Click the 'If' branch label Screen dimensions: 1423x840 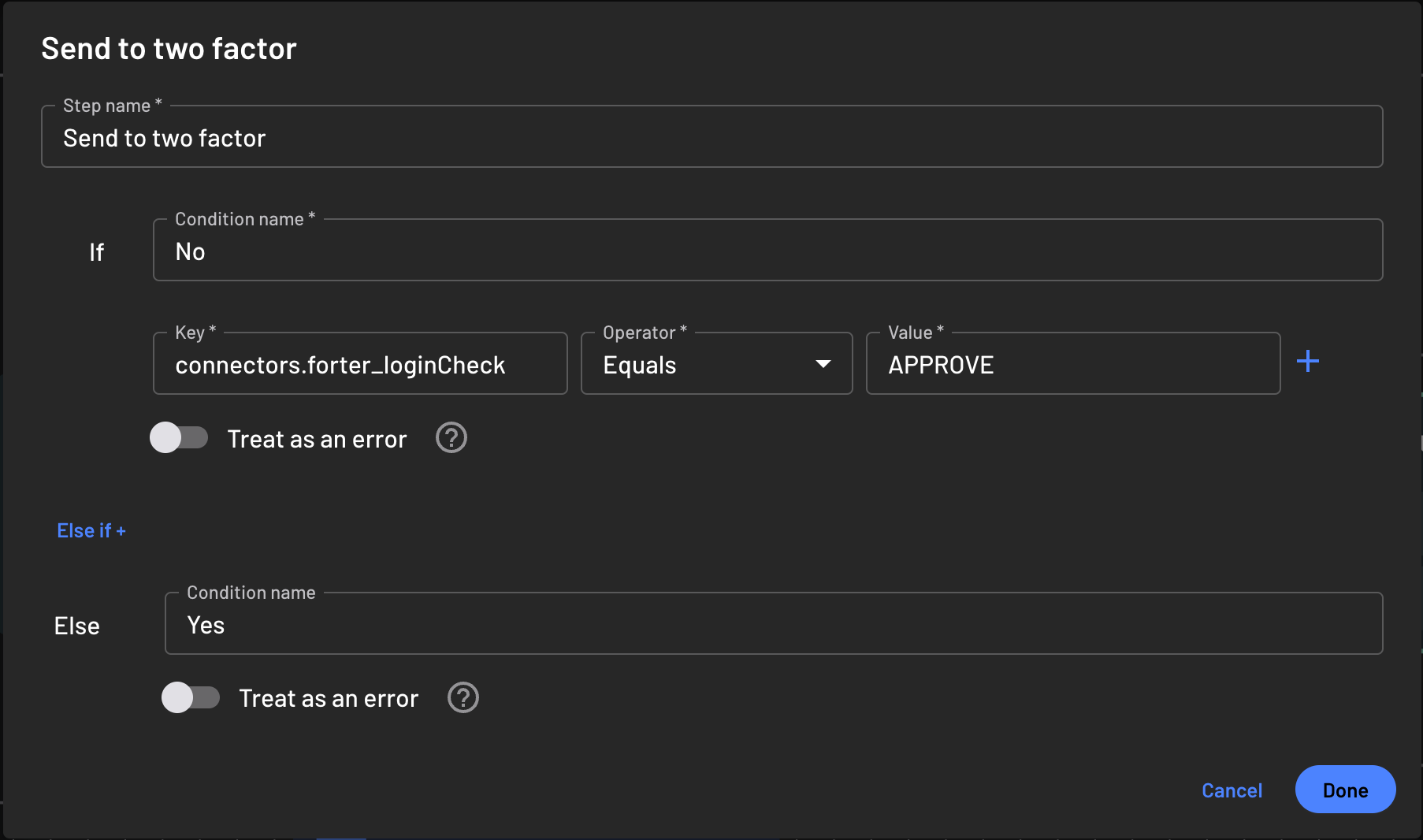[96, 252]
